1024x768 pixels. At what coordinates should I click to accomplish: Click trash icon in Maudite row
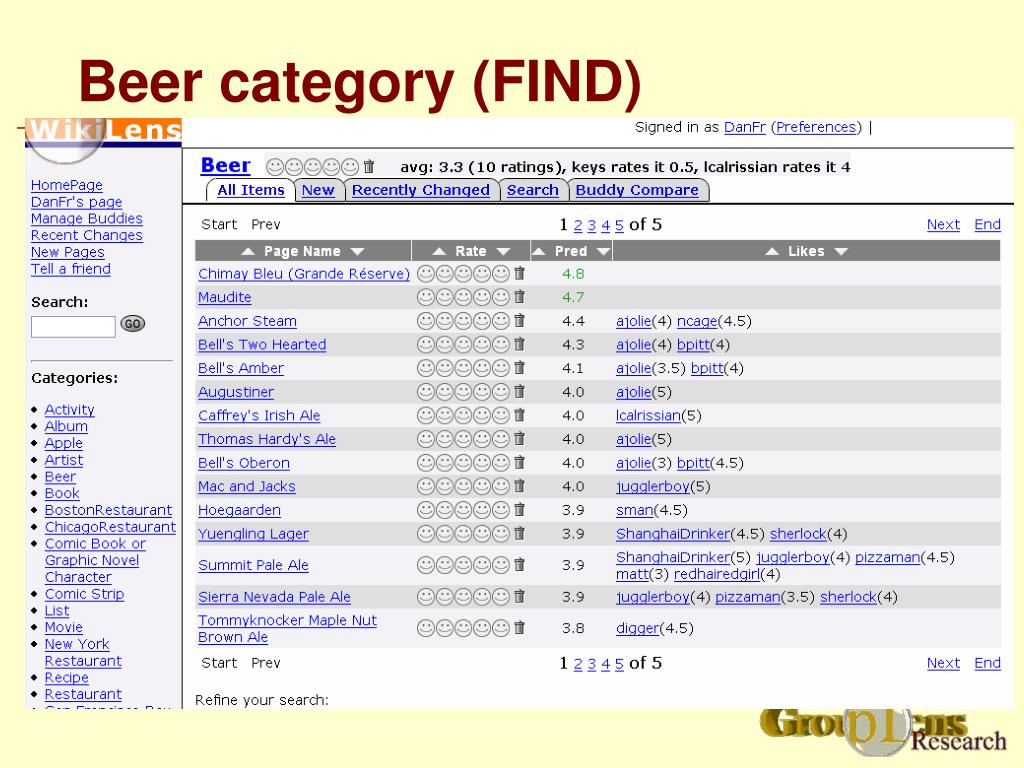(x=519, y=297)
